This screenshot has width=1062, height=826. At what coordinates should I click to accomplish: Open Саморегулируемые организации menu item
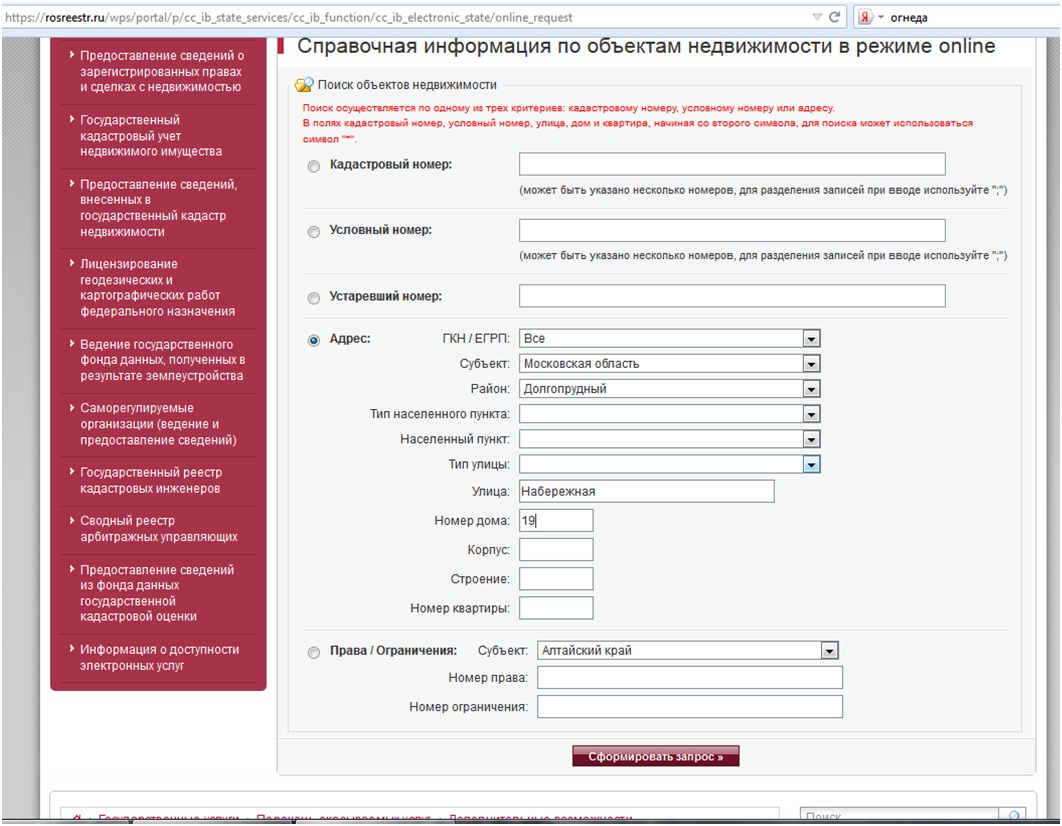[158, 424]
